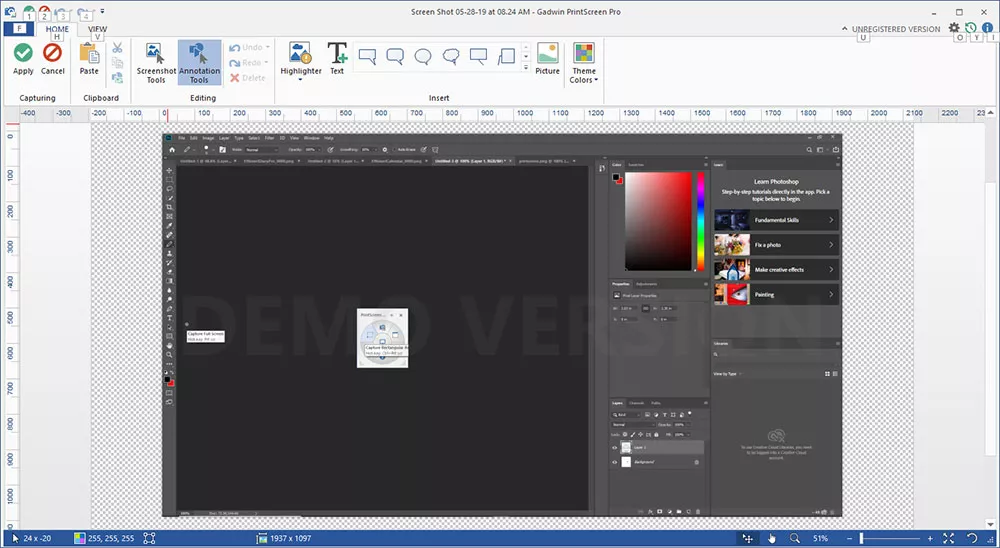Click the Delete button with the red X
Screen dimensions: 1000x548
tap(247, 78)
